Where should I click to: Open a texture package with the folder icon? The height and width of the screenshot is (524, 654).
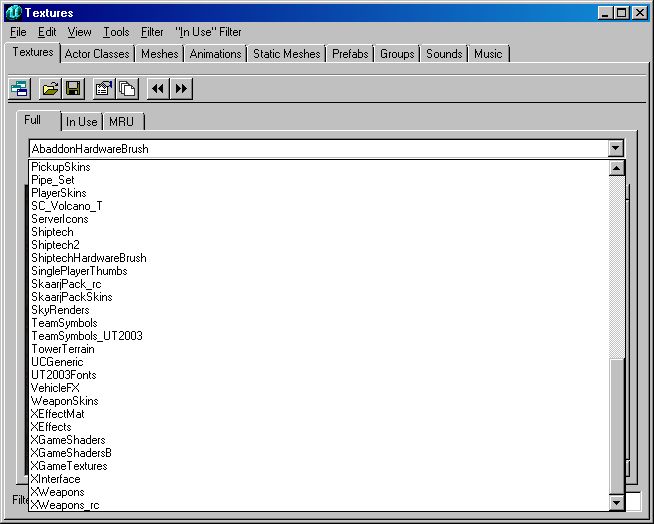click(x=50, y=88)
